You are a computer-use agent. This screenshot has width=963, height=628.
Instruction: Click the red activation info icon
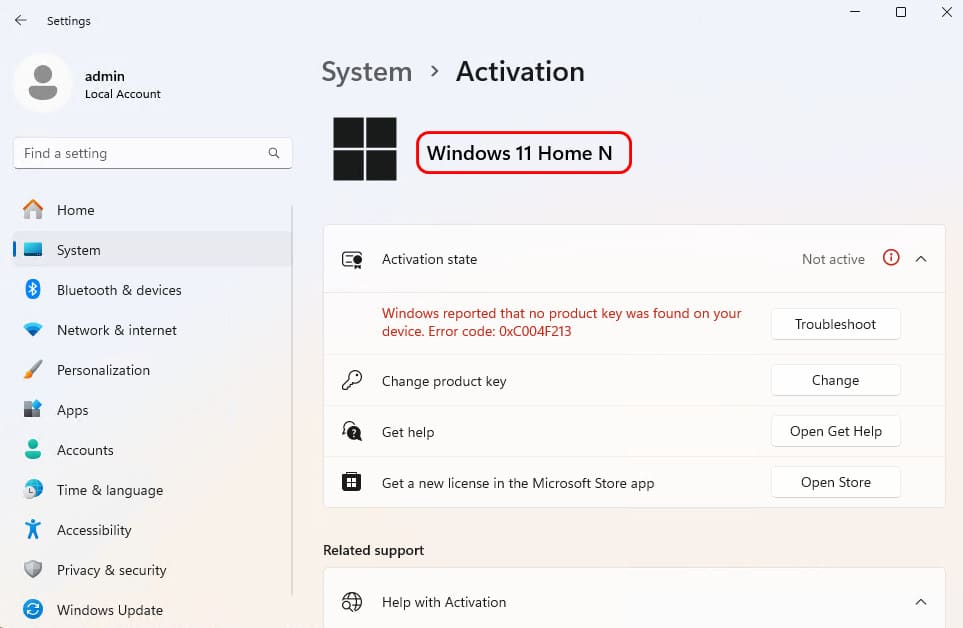pyautogui.click(x=891, y=258)
